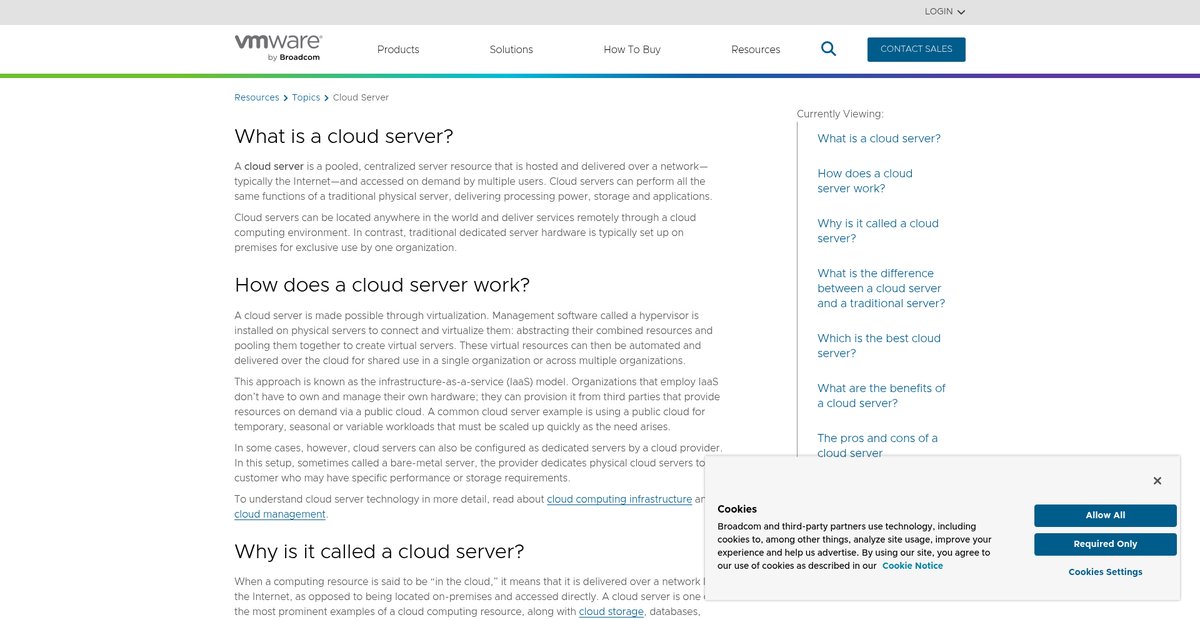This screenshot has width=1200, height=620.
Task: Open the Solutions menu
Action: tap(511, 49)
